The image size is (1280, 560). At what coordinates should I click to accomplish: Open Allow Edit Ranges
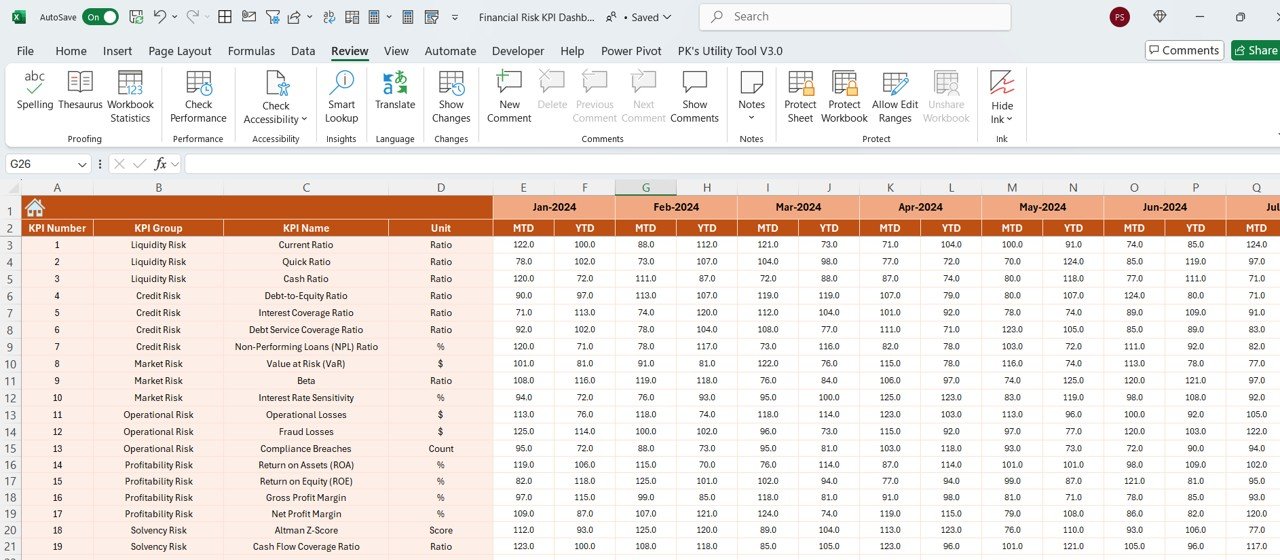(895, 97)
